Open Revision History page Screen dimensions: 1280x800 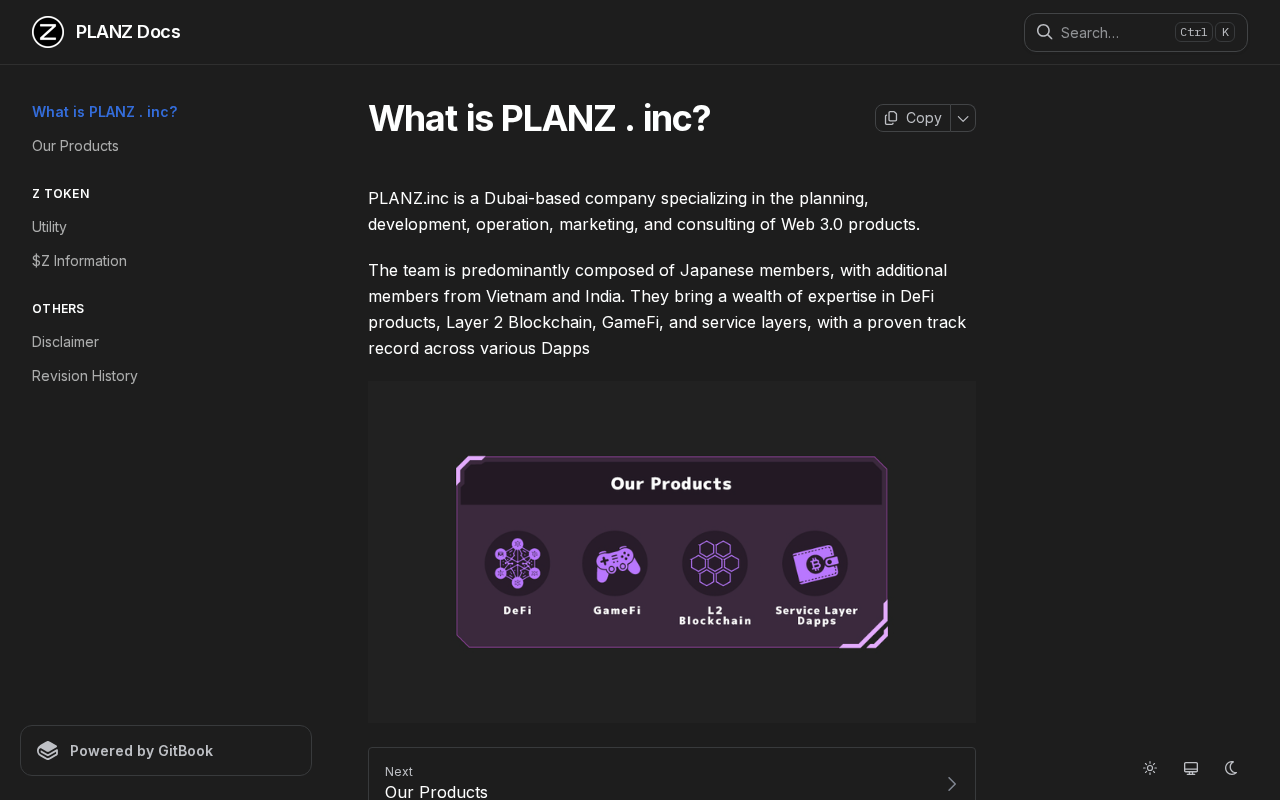click(x=85, y=376)
